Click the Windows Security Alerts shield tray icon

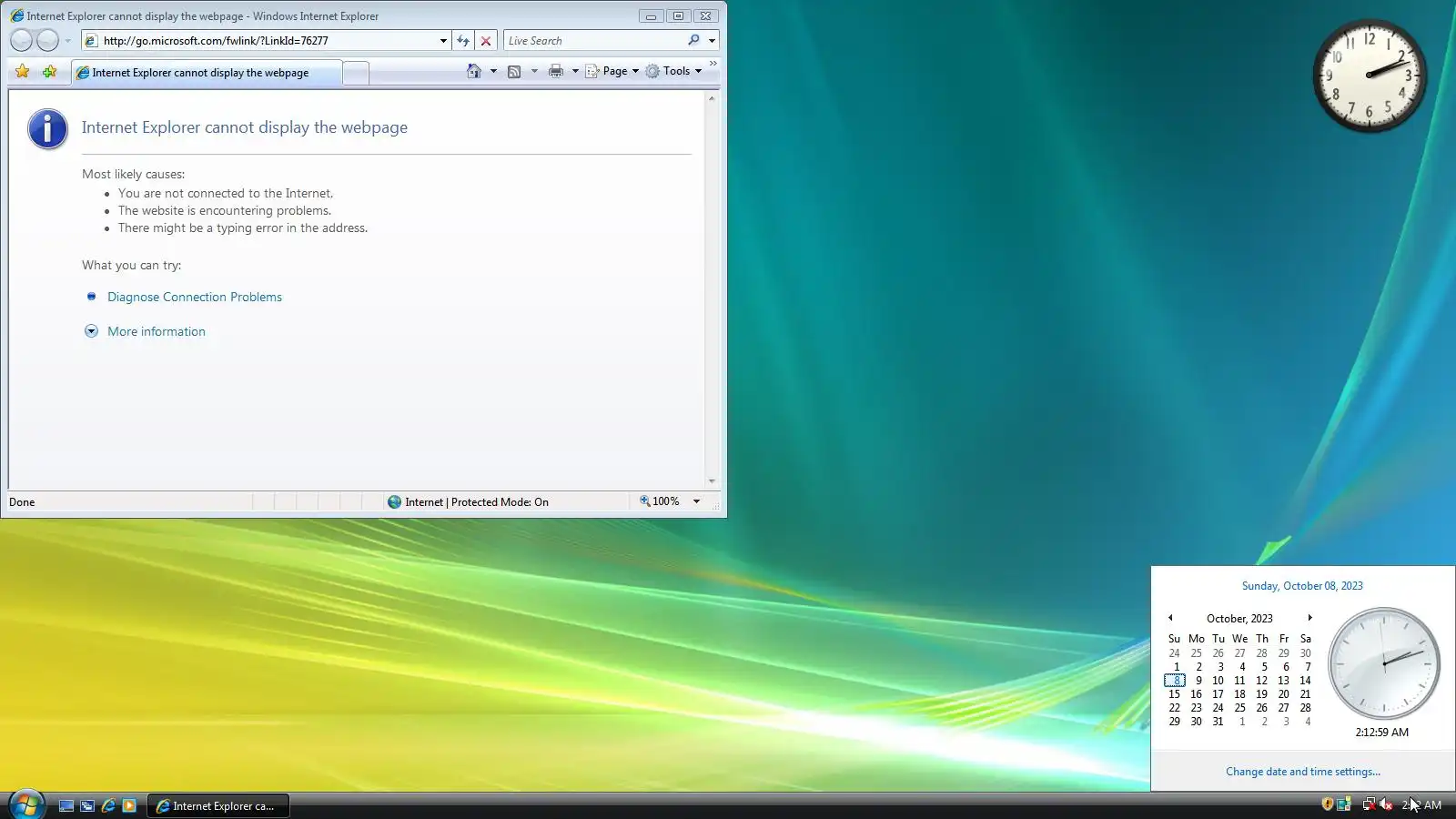point(1328,804)
